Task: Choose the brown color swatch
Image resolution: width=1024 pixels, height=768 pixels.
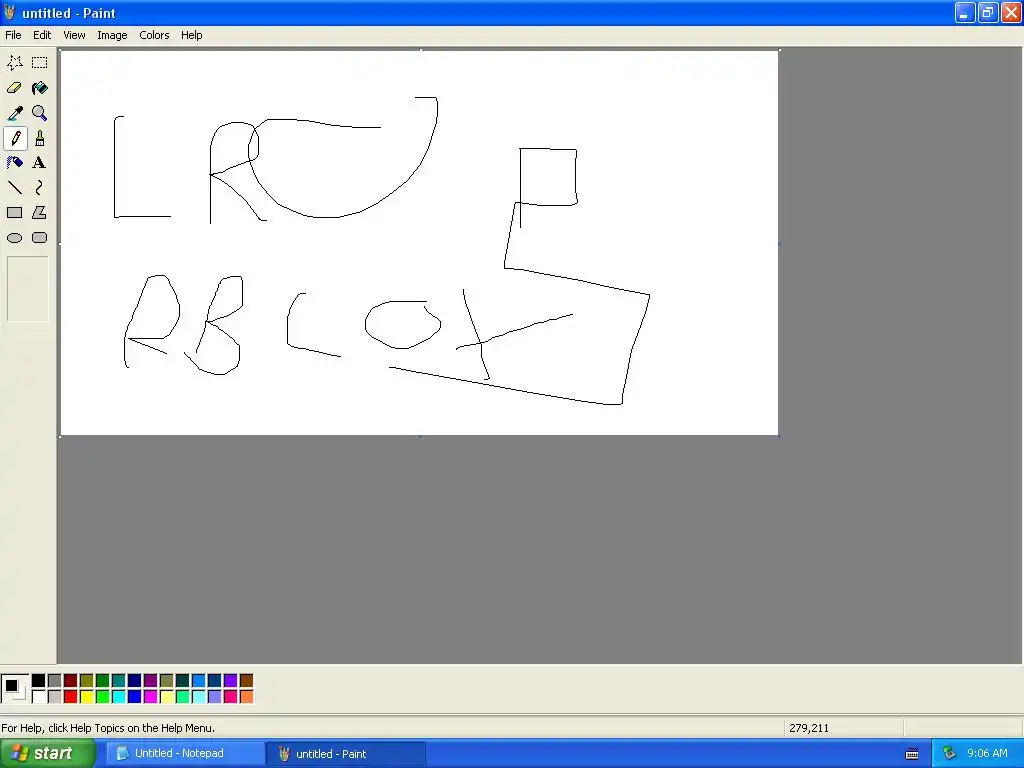Action: click(x=246, y=681)
